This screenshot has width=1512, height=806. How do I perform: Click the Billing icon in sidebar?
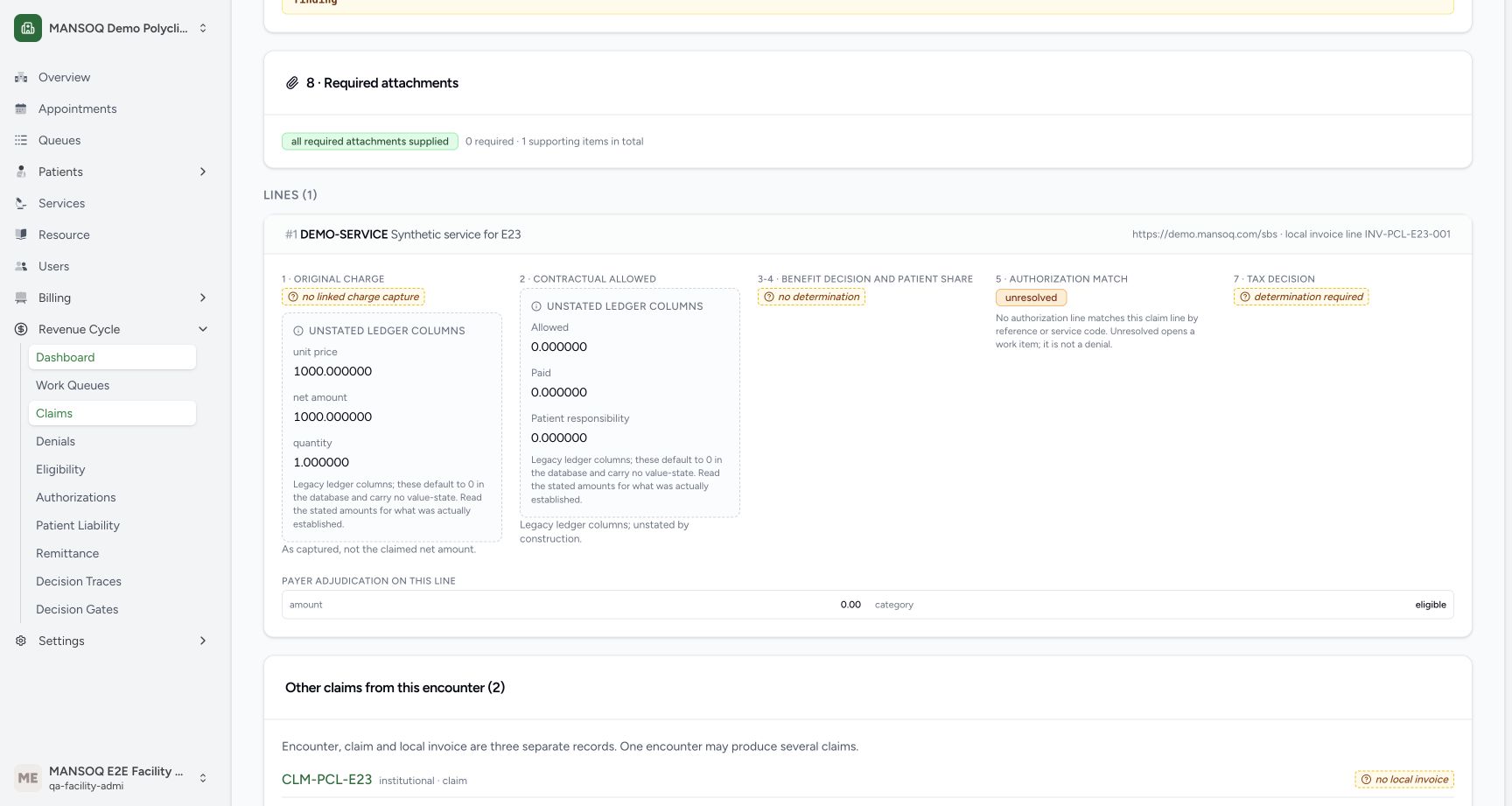pos(21,298)
